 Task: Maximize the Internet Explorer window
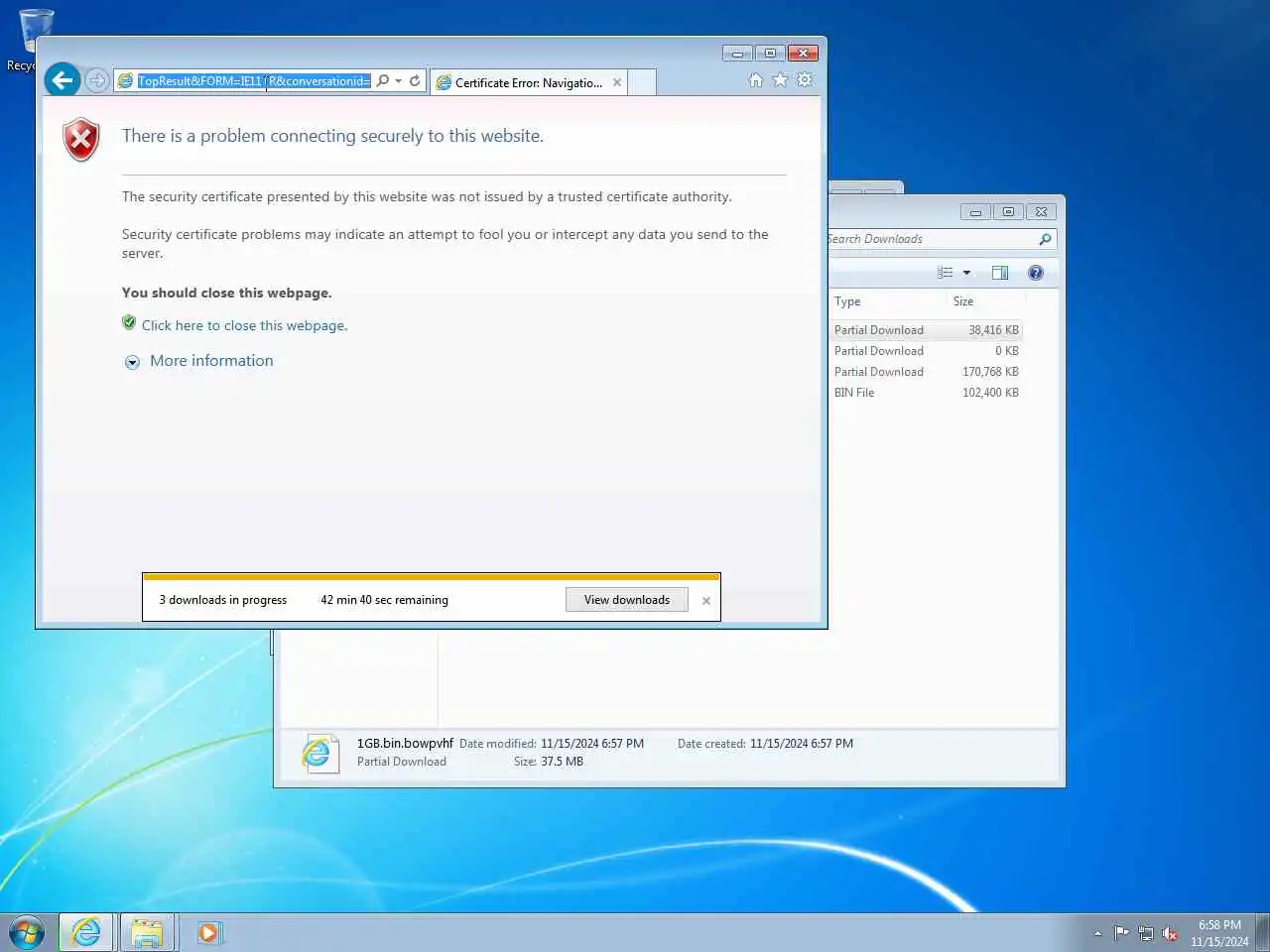(770, 53)
